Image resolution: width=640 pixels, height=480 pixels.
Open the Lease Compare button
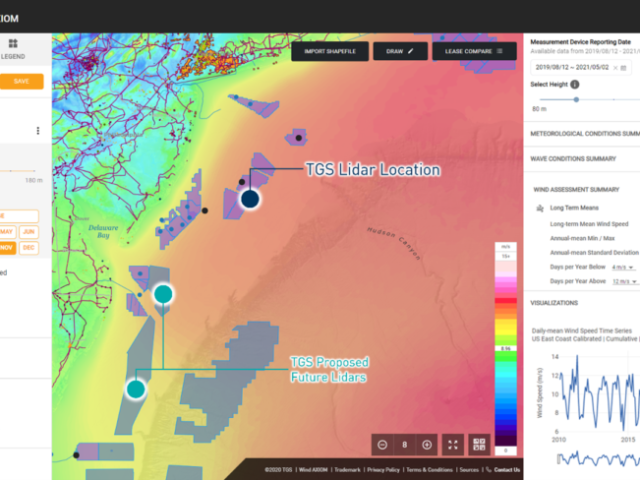474,51
